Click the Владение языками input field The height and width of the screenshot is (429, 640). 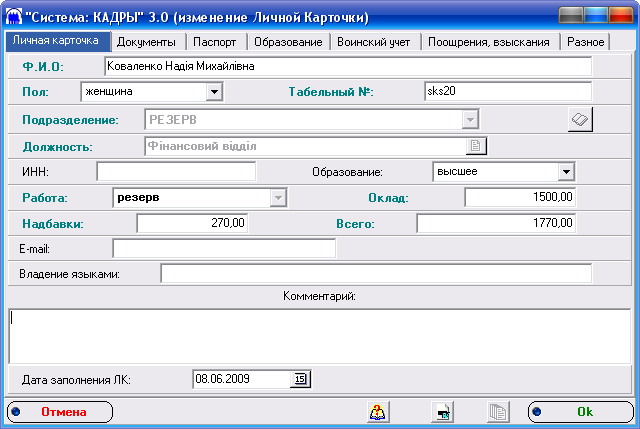[376, 273]
